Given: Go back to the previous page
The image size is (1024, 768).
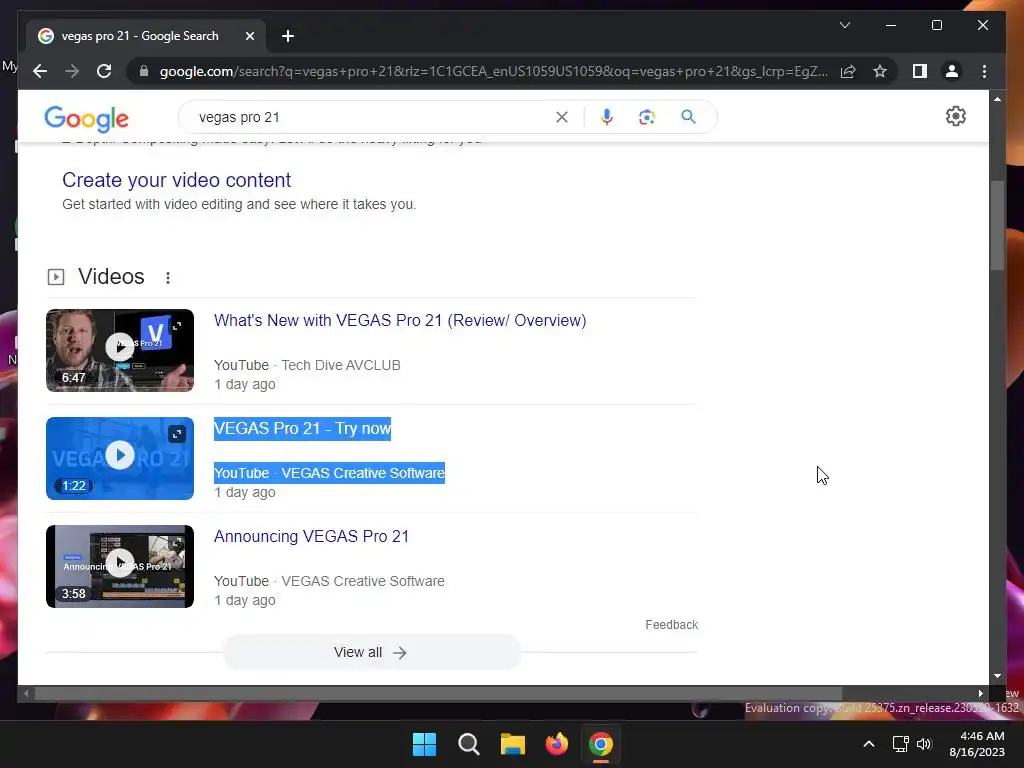Looking at the screenshot, I should tap(40, 71).
